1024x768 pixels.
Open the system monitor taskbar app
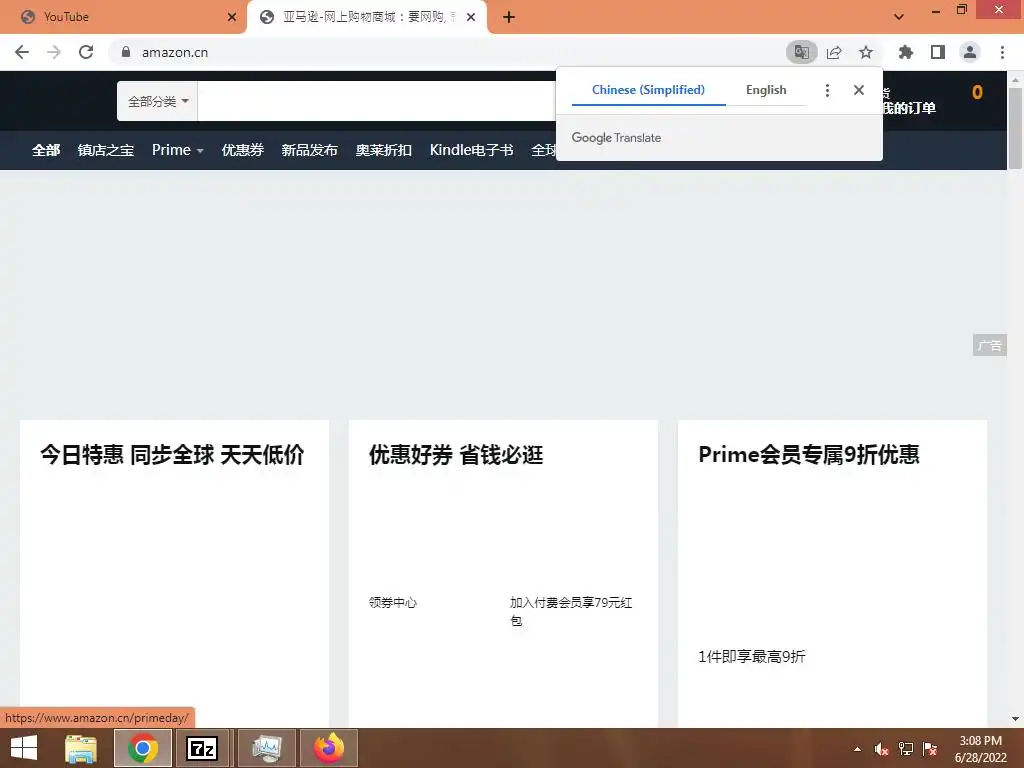[x=266, y=748]
